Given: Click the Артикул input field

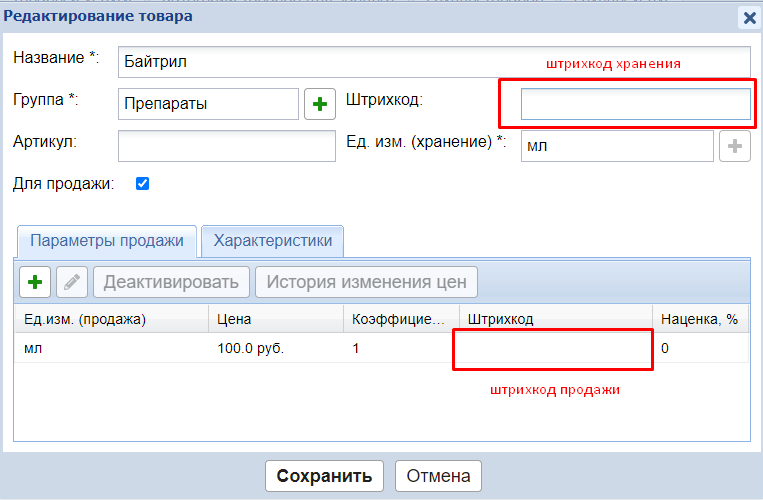Looking at the screenshot, I should click(226, 146).
